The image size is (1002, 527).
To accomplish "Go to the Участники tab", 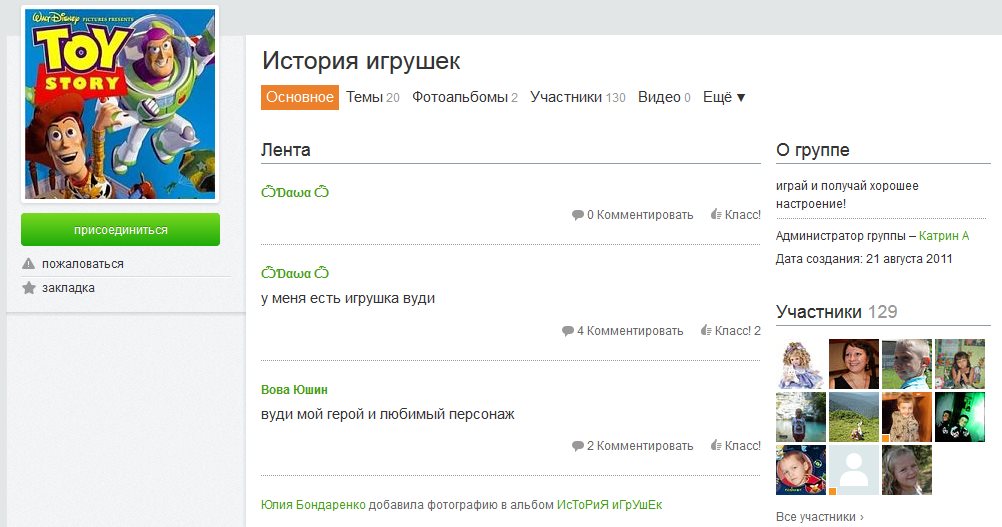I will tap(578, 97).
